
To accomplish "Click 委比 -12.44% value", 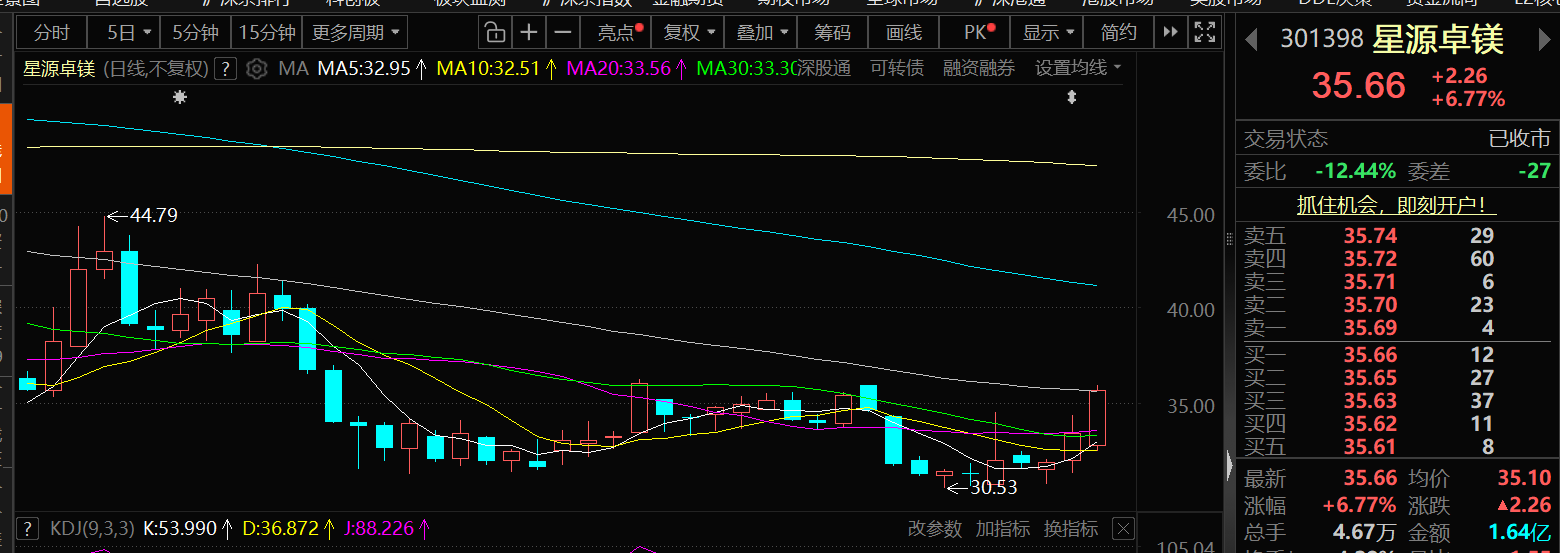I will (1355, 171).
